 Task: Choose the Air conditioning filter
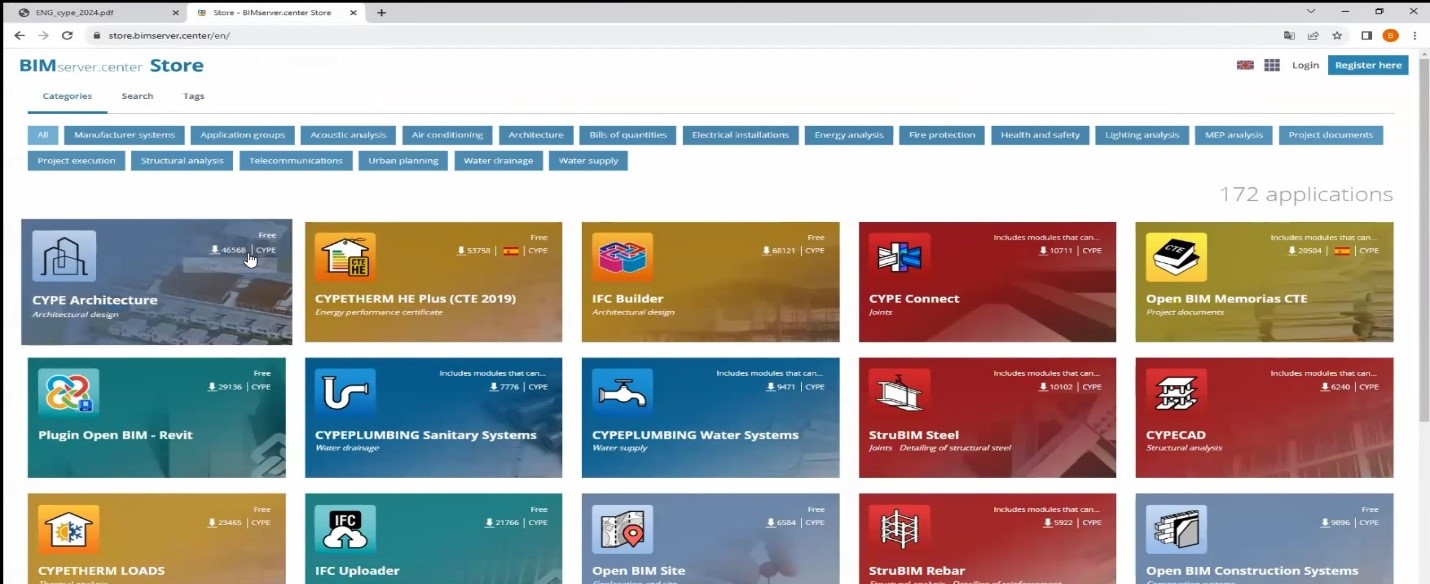point(447,135)
